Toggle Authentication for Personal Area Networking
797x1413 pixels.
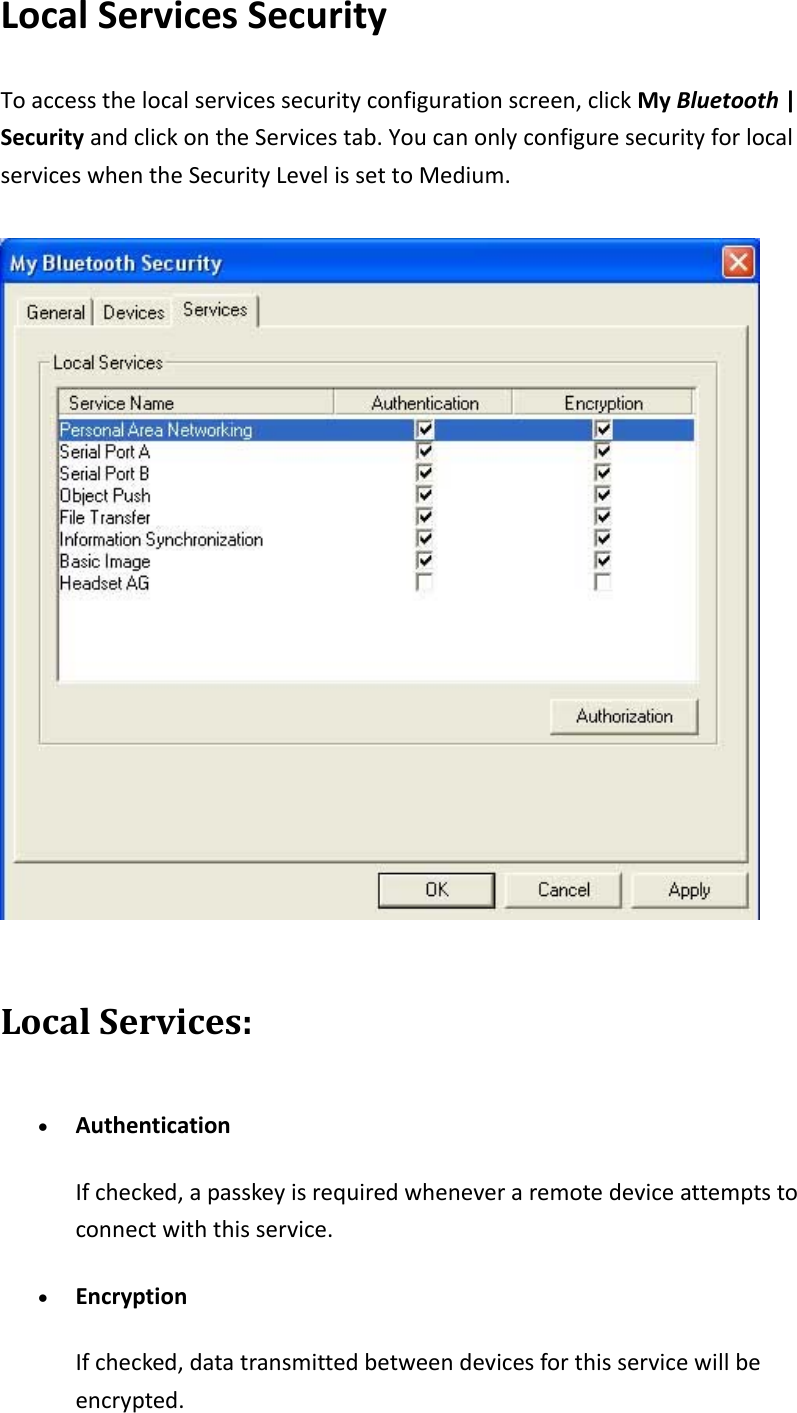(x=425, y=430)
